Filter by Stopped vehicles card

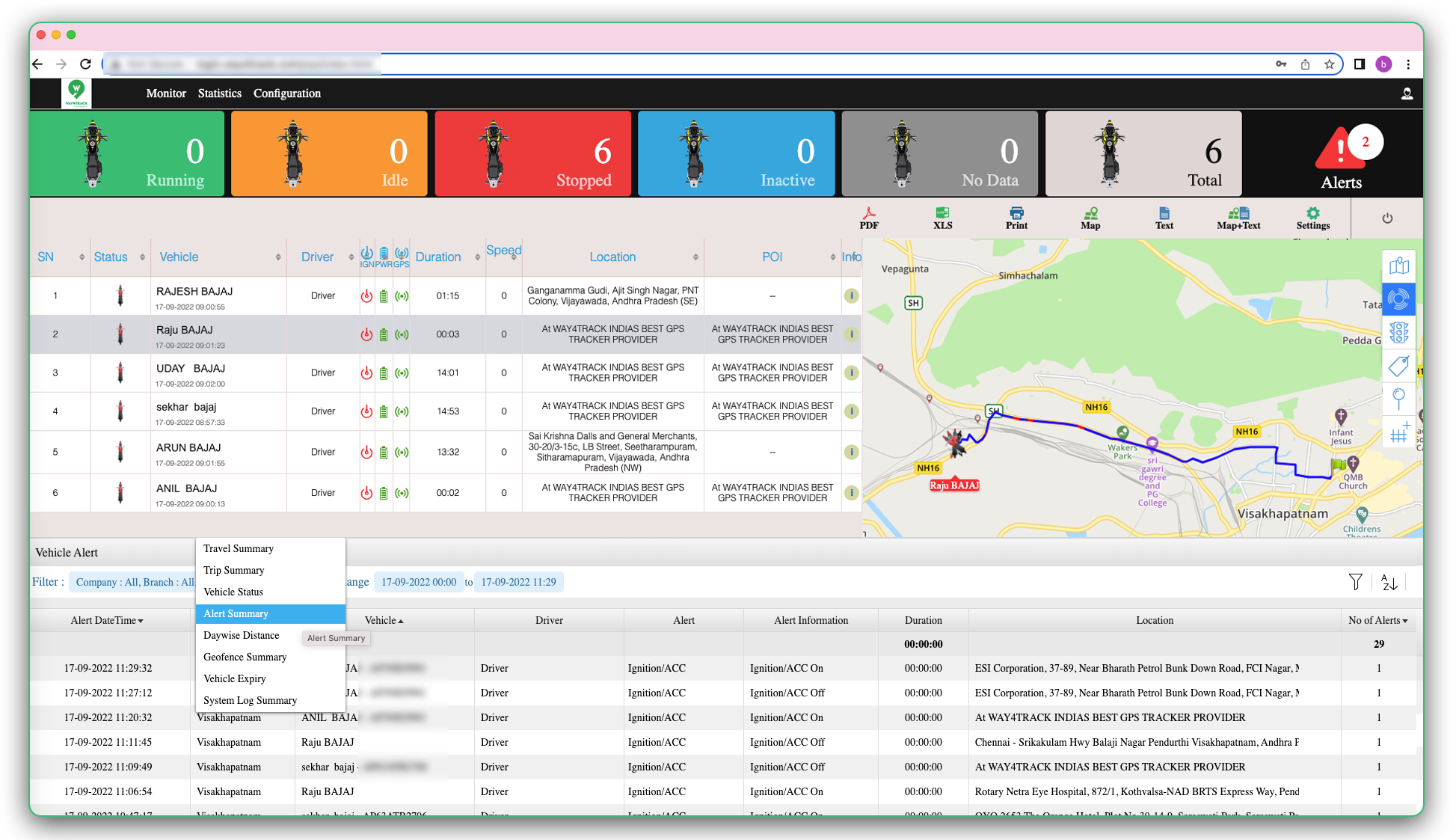pyautogui.click(x=532, y=154)
